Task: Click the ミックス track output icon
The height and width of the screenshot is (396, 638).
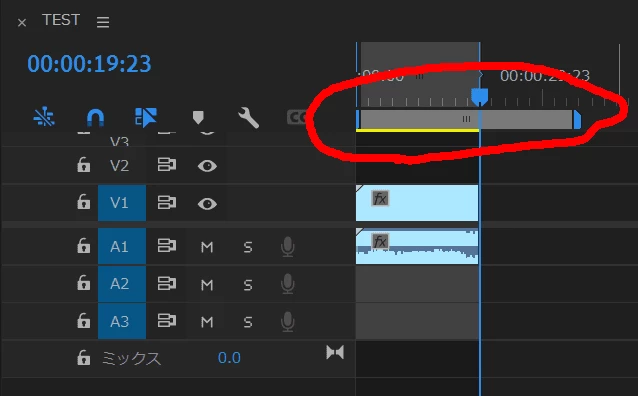Action: click(335, 352)
